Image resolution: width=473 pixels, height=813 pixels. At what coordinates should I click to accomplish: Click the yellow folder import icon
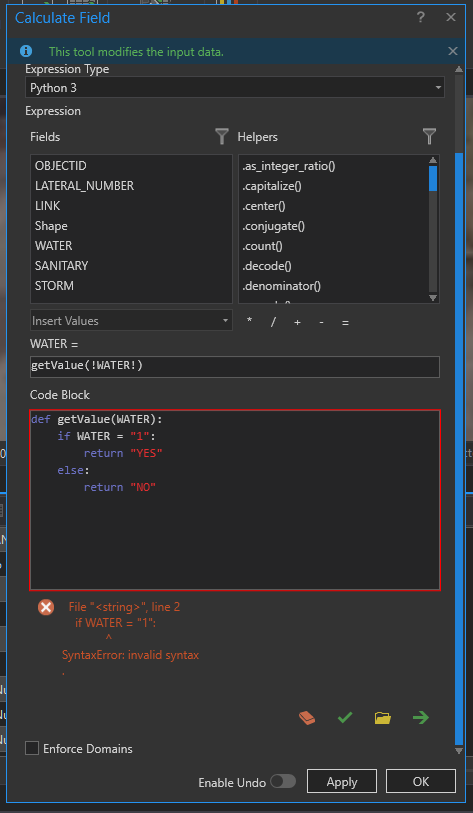click(383, 718)
